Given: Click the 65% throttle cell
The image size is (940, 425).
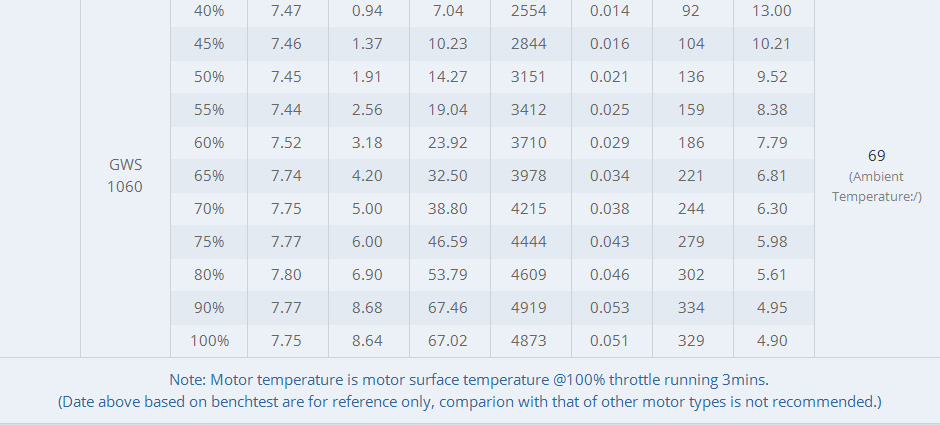Looking at the screenshot, I should click(209, 176).
